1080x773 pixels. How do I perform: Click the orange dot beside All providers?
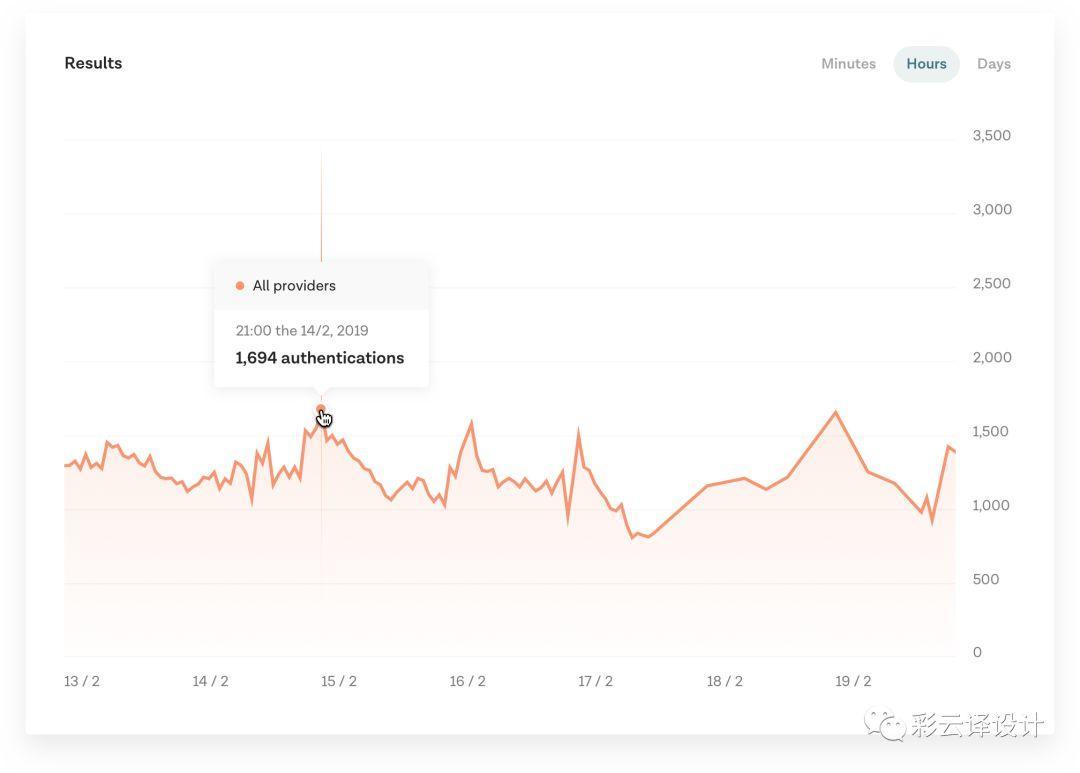[x=240, y=286]
